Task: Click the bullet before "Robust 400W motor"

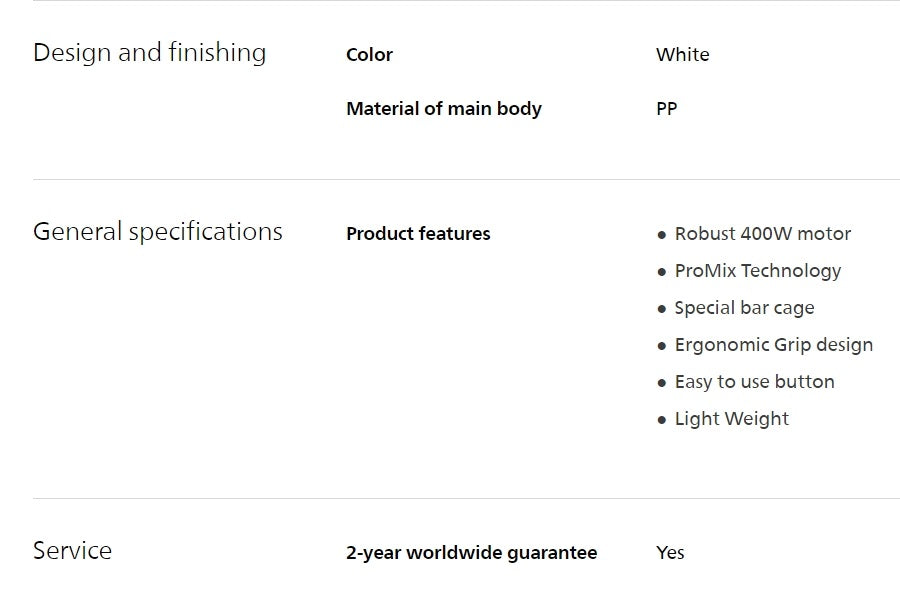Action: pyautogui.click(x=661, y=236)
